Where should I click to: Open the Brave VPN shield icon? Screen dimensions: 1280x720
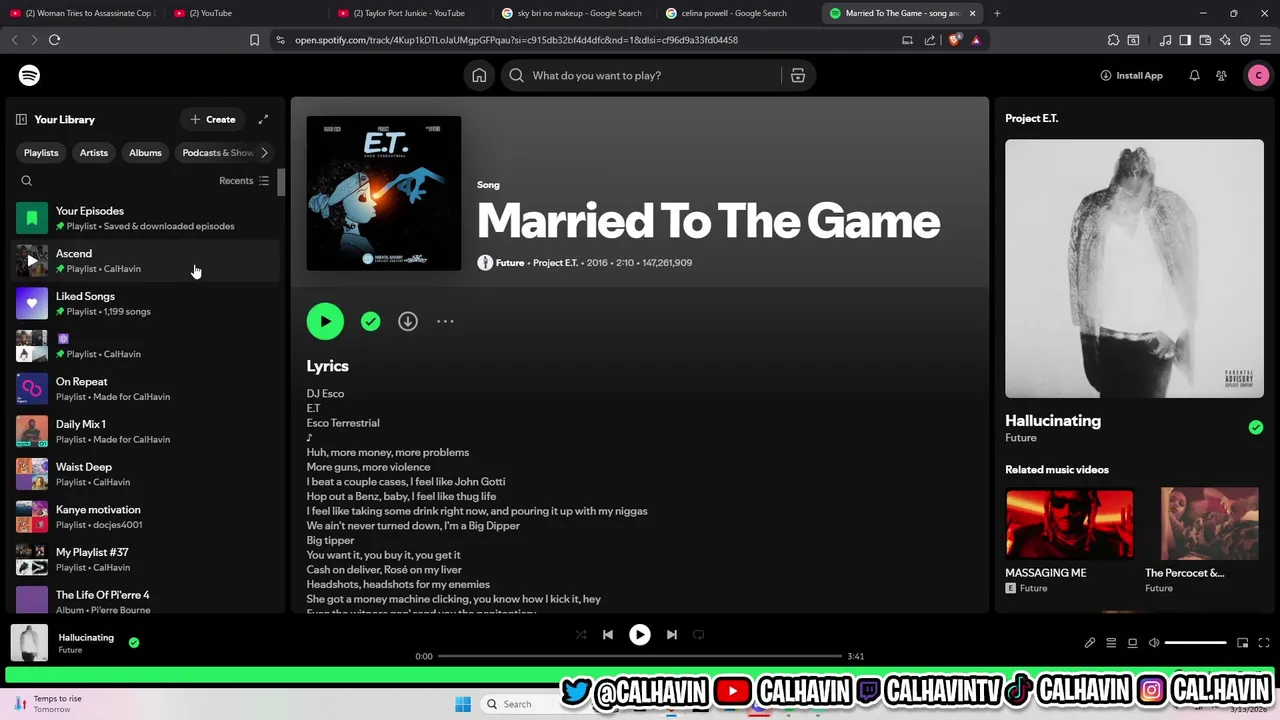click(1245, 40)
